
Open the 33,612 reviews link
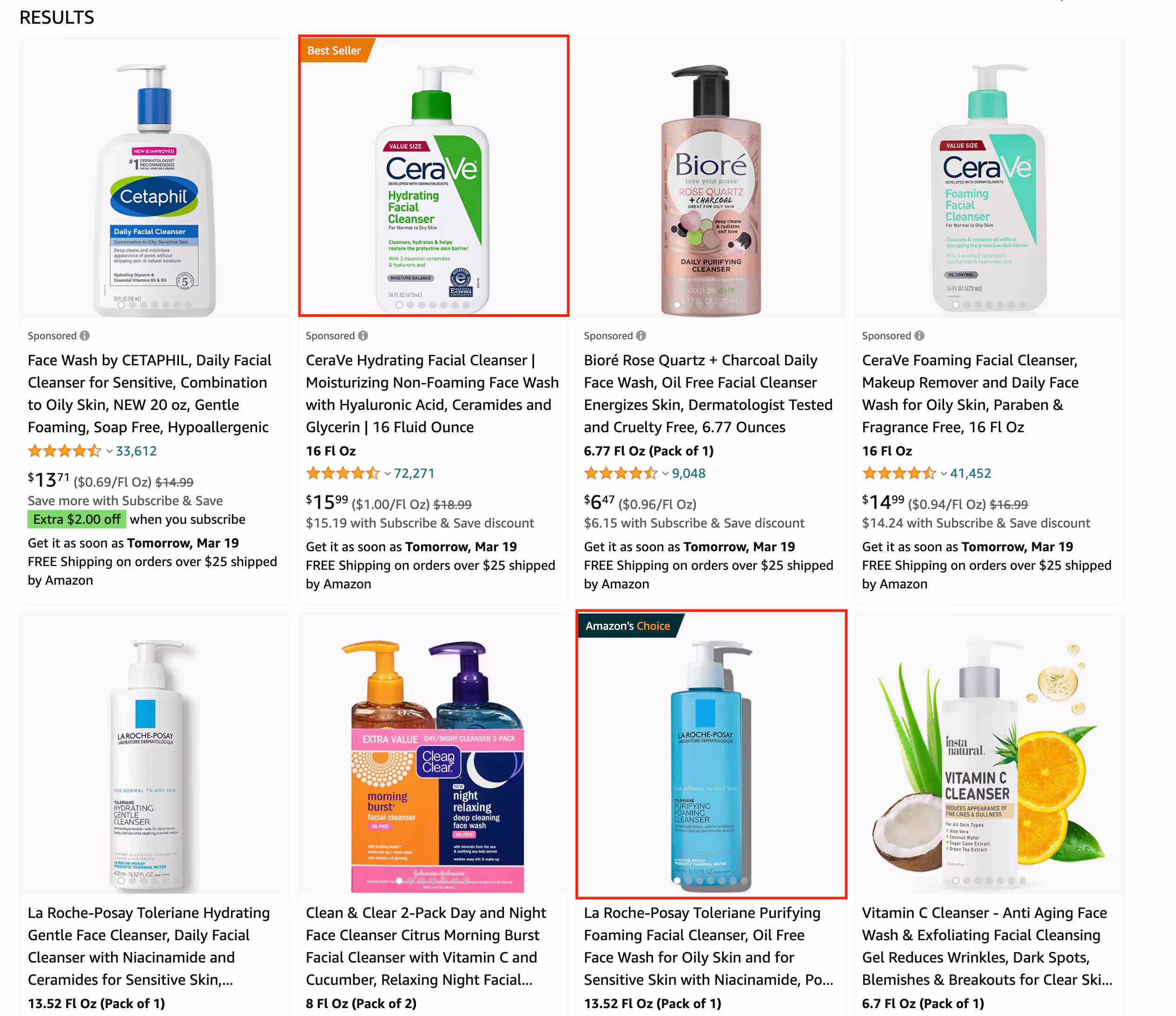coord(136,451)
